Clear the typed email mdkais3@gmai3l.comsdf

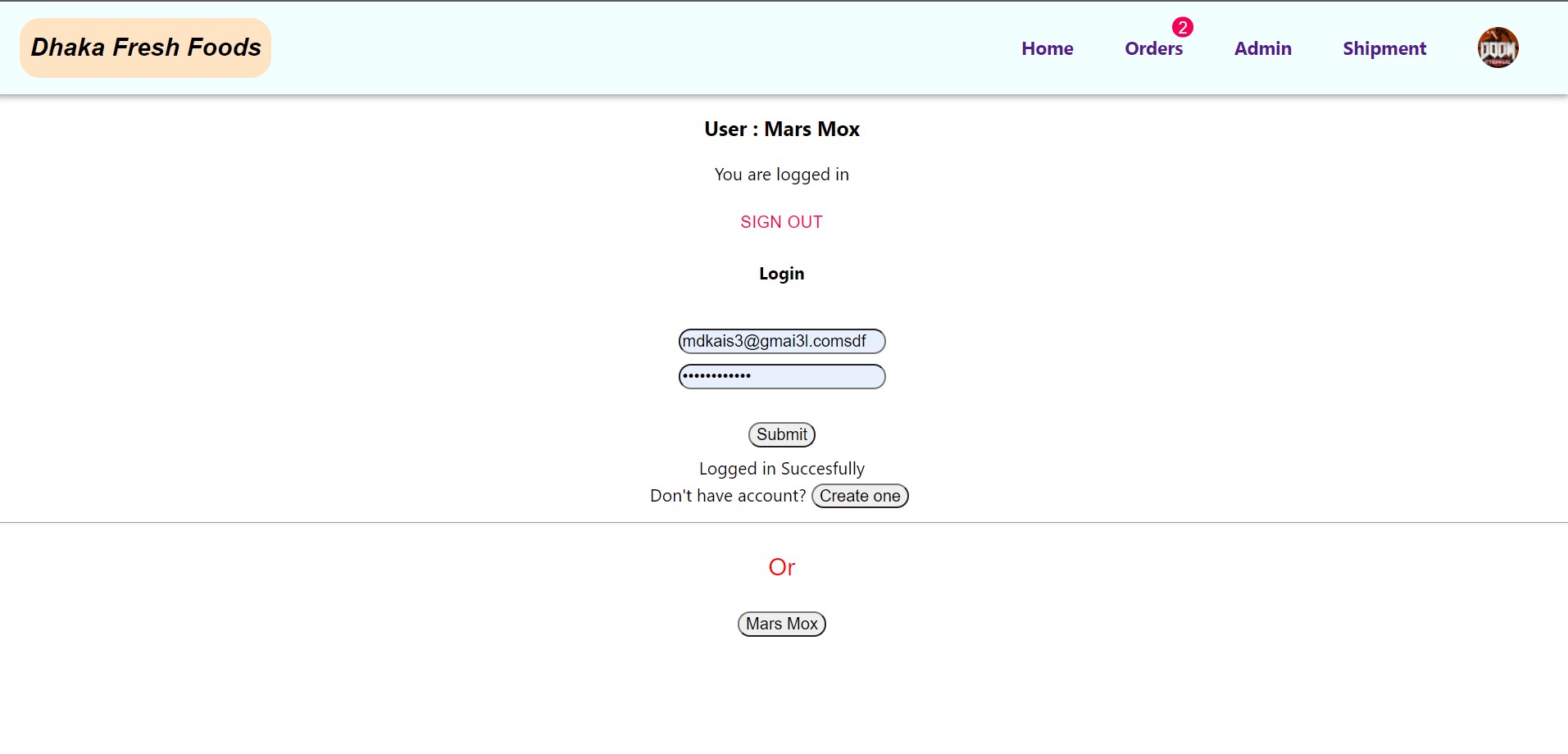[x=780, y=341]
